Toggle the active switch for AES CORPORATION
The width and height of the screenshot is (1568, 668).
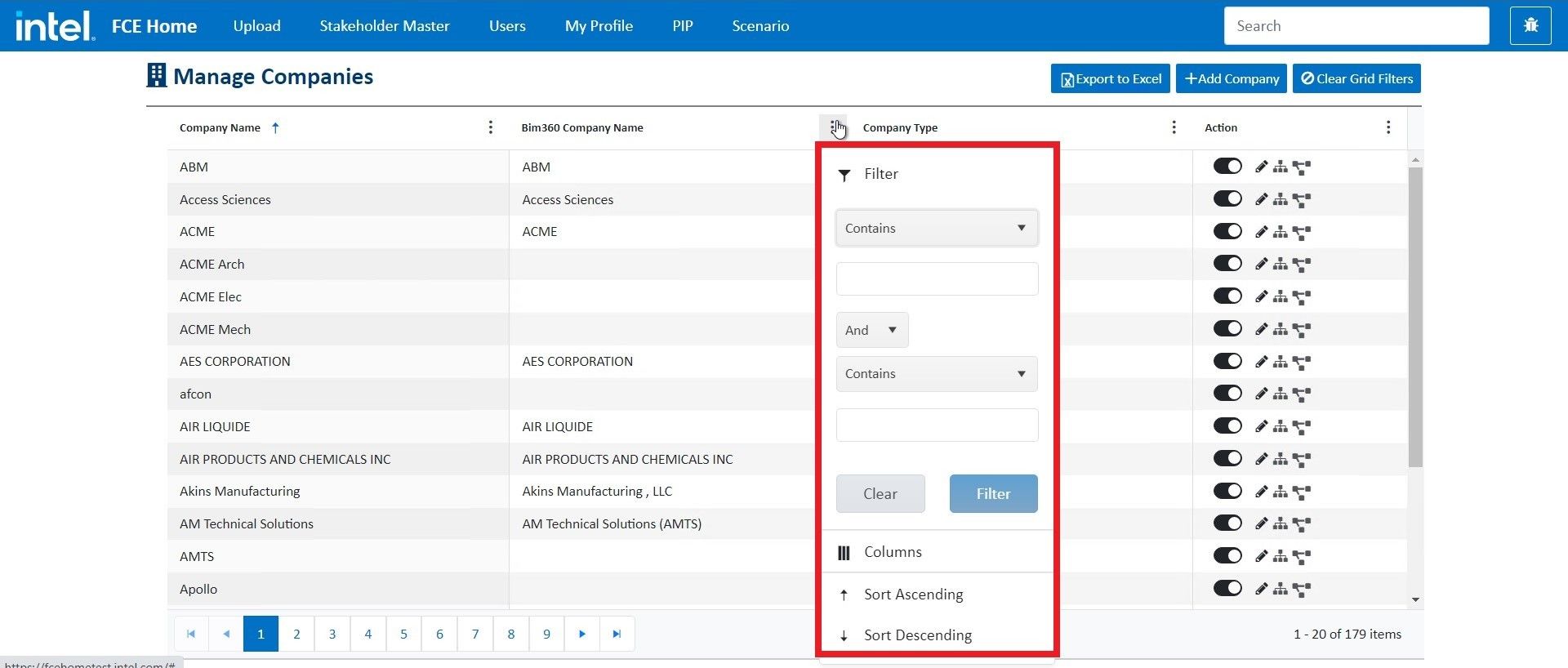pos(1227,361)
